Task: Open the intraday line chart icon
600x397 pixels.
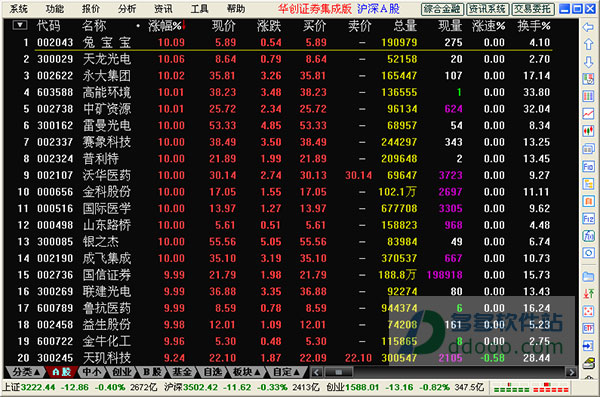Action: click(588, 113)
